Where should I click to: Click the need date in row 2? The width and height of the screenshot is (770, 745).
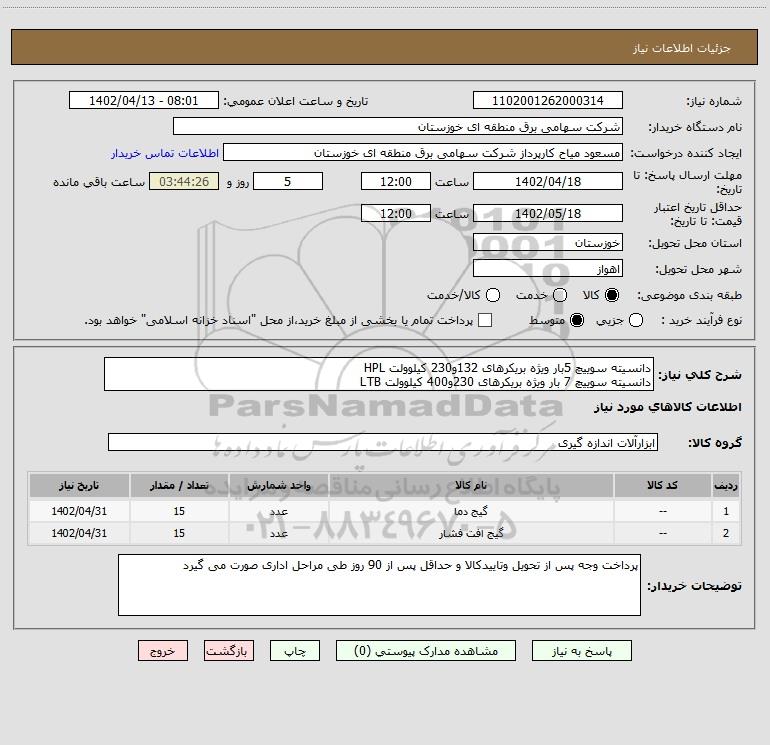79,533
